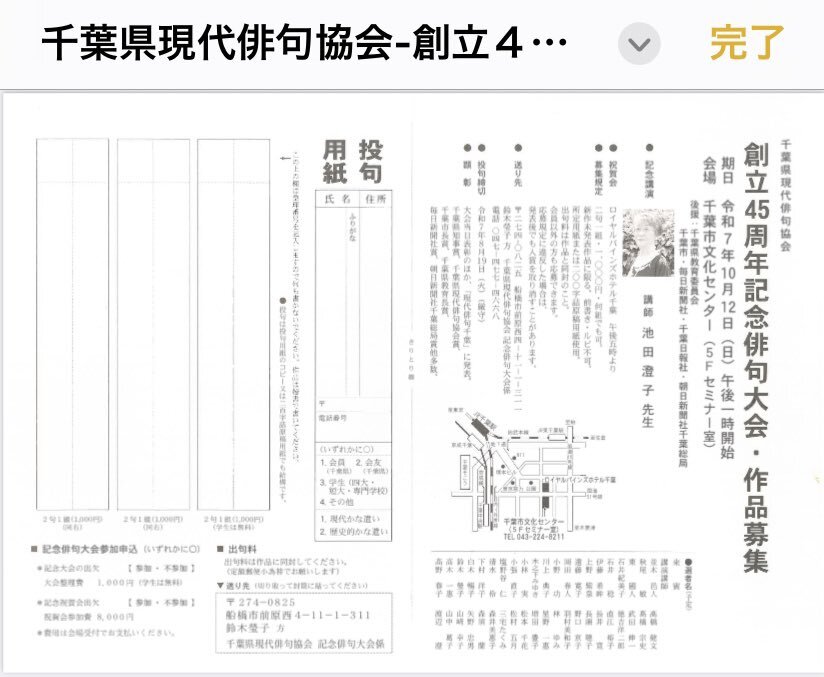Tap postal code 〒274-0825
Image resolution: width=824 pixels, height=677 pixels.
(x=261, y=602)
